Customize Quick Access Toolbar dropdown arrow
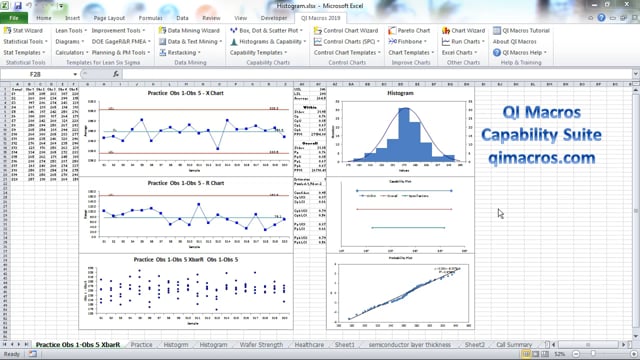This screenshot has height=360, width=640. click(61, 6)
